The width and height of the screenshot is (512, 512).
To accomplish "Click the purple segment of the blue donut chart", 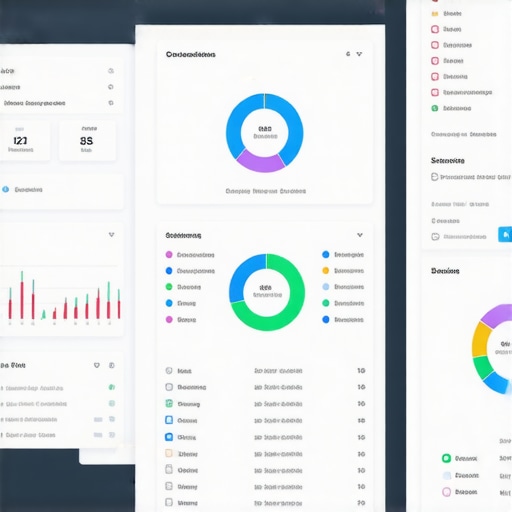I will (x=261, y=163).
